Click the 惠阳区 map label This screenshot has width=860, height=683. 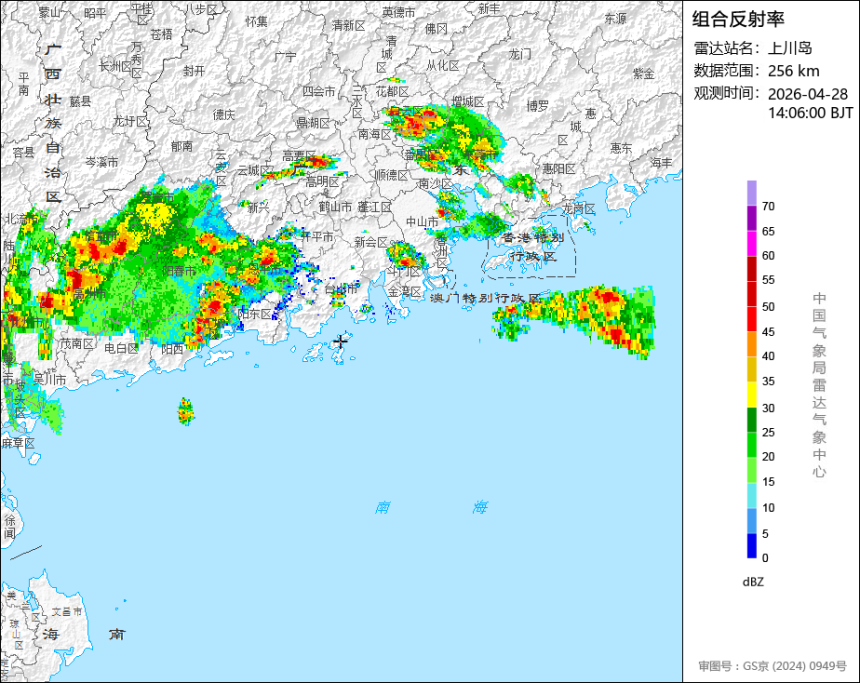(559, 168)
